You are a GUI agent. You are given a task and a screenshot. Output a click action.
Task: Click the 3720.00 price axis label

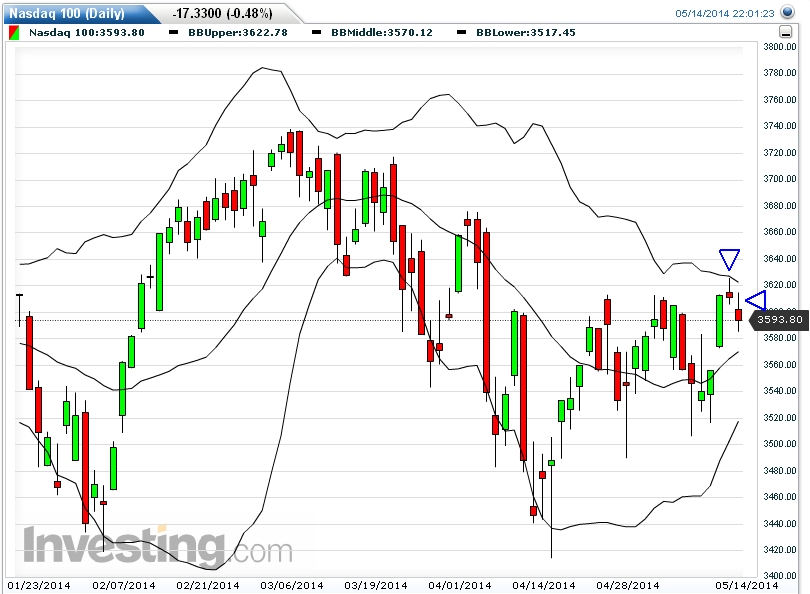(x=780, y=152)
